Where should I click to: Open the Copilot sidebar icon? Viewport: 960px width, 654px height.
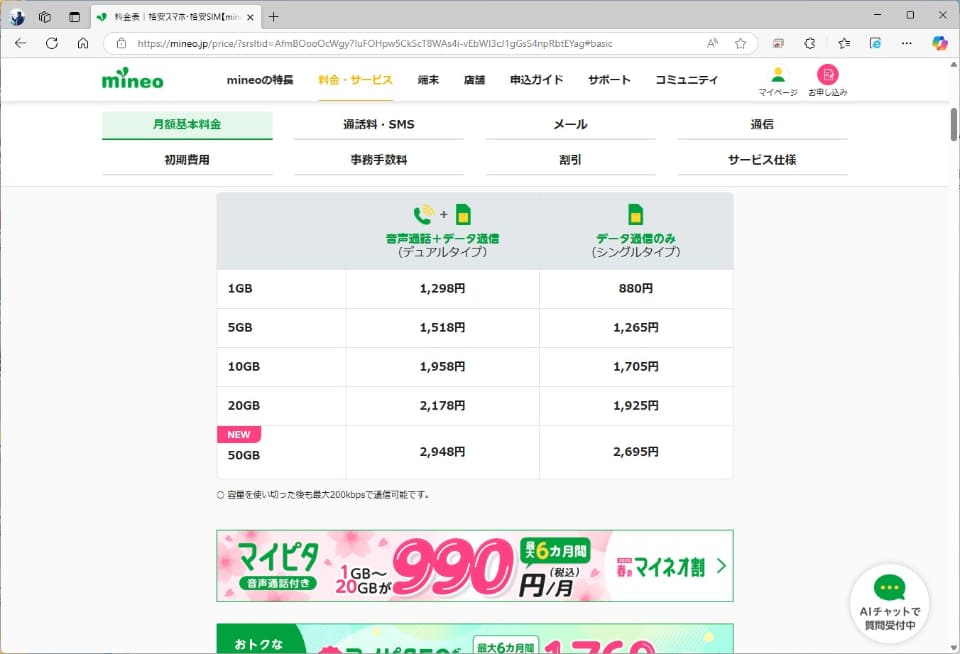(x=940, y=43)
